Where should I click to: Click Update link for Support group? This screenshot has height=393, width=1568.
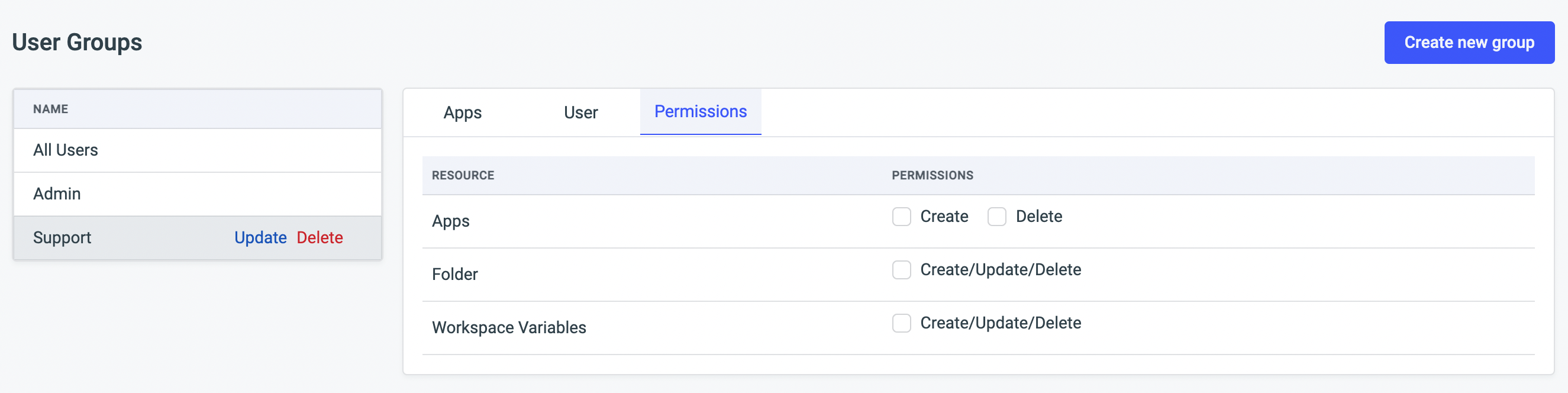tap(260, 237)
